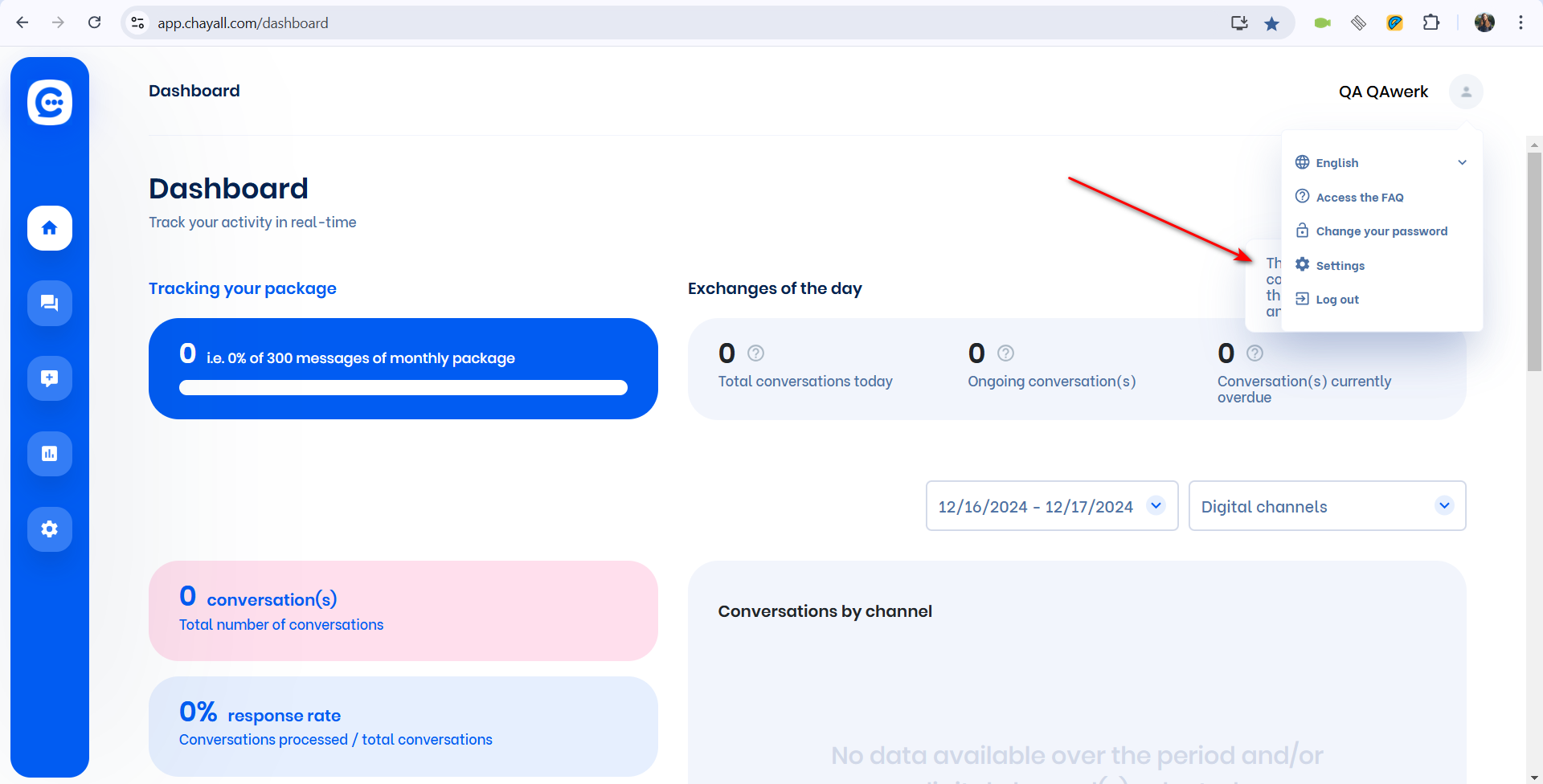Go forward in browser history

[58, 22]
